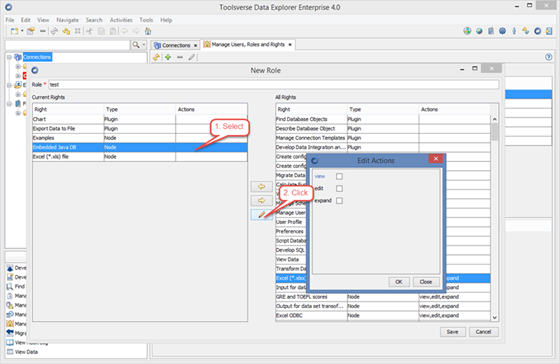The width and height of the screenshot is (560, 364).
Task: Click the grey refresh arrows toolbar icon
Action: [54, 31]
